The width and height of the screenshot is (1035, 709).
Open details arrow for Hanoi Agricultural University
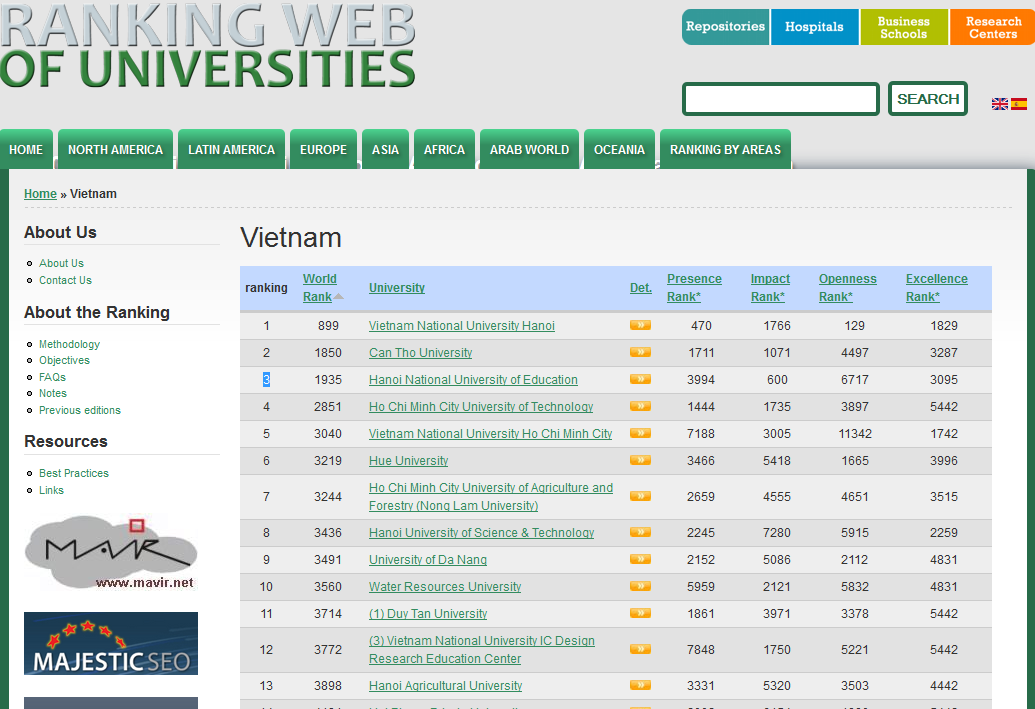tap(640, 685)
